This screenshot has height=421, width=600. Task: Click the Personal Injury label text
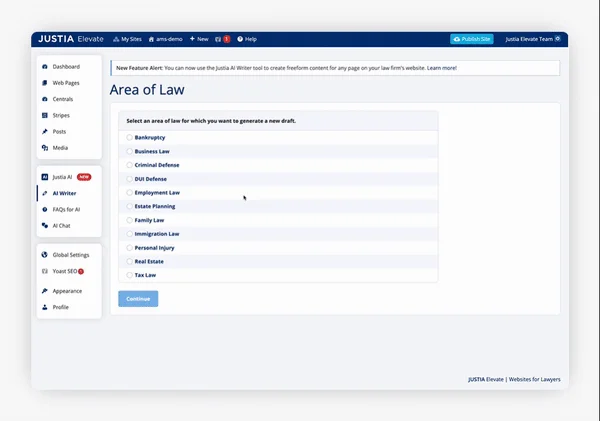pyautogui.click(x=154, y=248)
